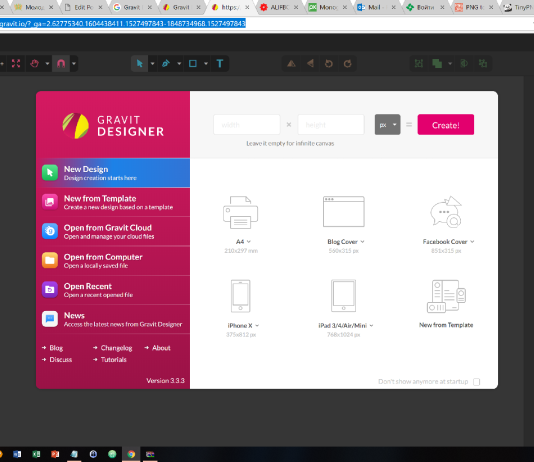Screen dimensions: 534x462
Task: Open Excel from the taskbar
Action: click(36, 454)
